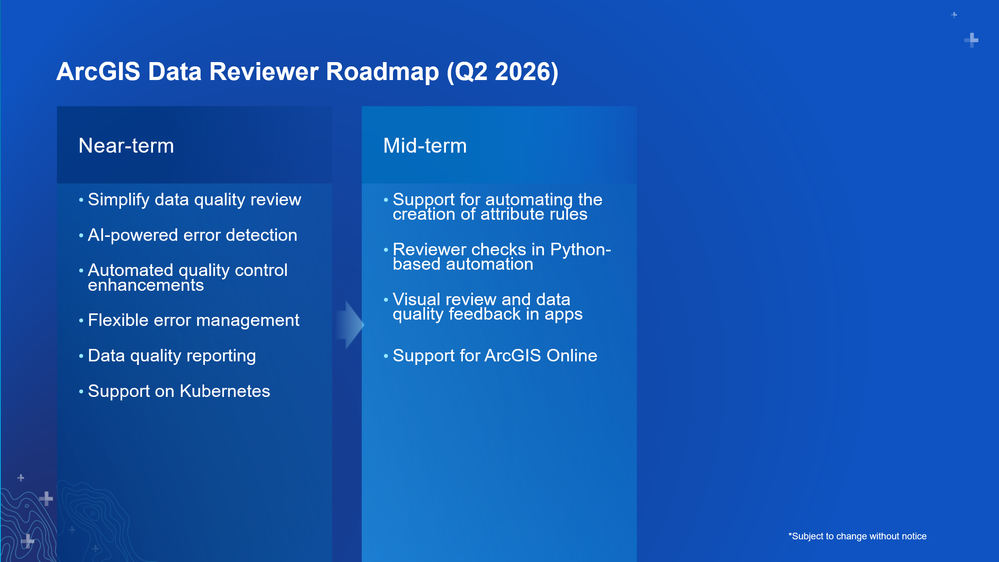Click the small plus sign at the top-right edge
The width and height of the screenshot is (999, 562).
954,15
